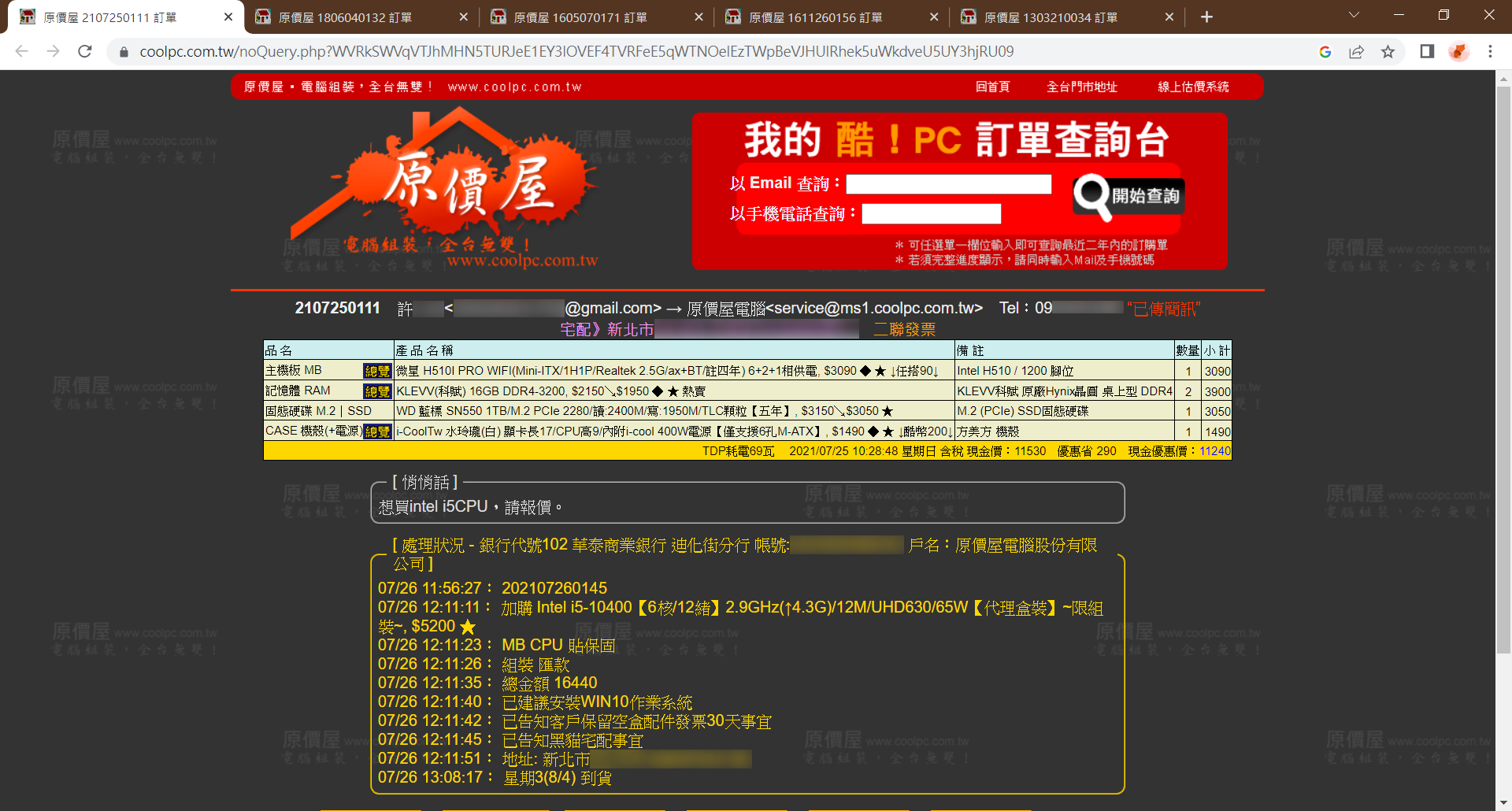
Task: Click the 總覽 badge in the CASE 機殼 row
Action: [377, 431]
